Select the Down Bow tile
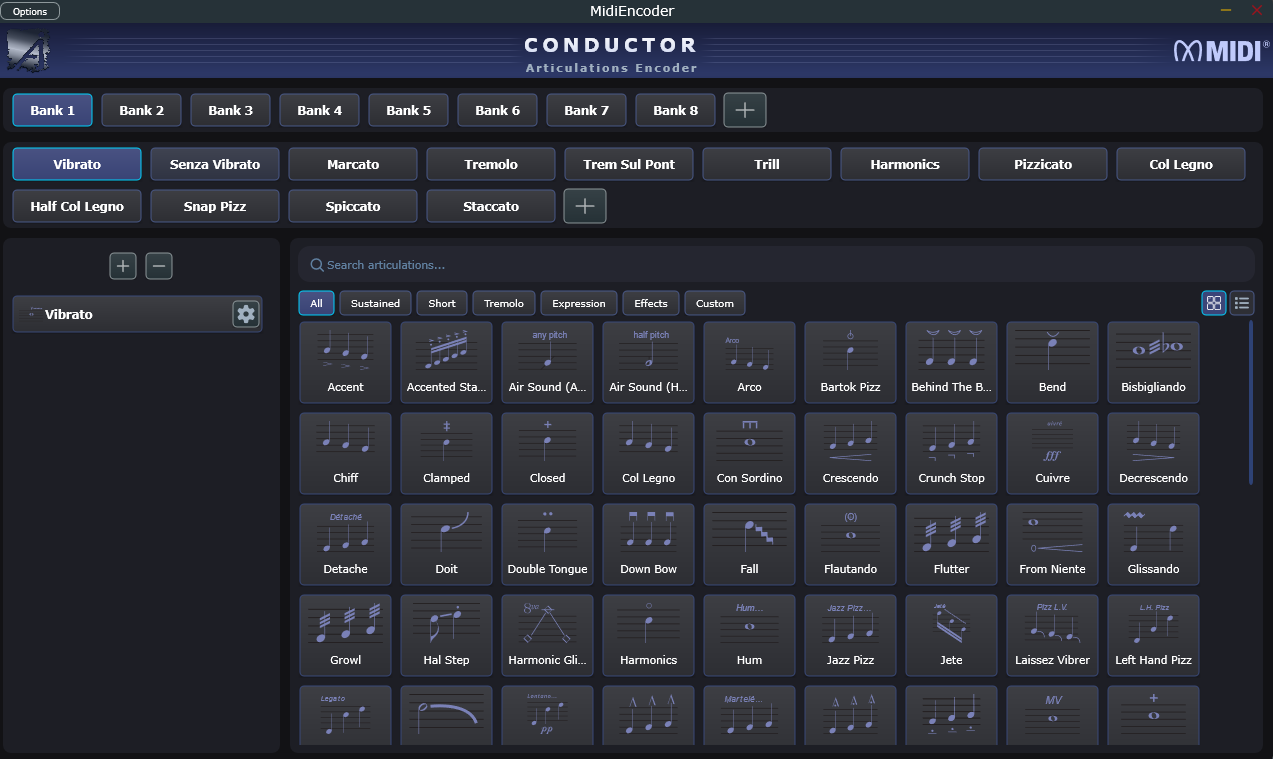The height and width of the screenshot is (759, 1273). (648, 544)
